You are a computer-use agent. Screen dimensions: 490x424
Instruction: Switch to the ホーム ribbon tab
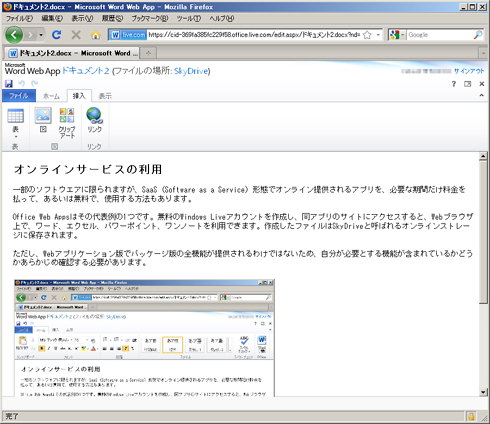point(51,96)
